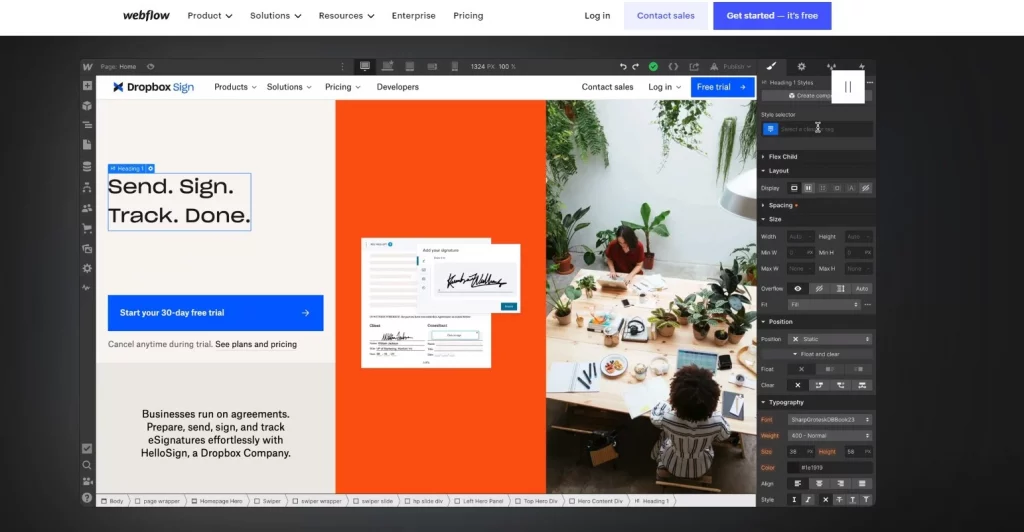Toggle the page preview eye icon
1024x532 pixels.
150,67
